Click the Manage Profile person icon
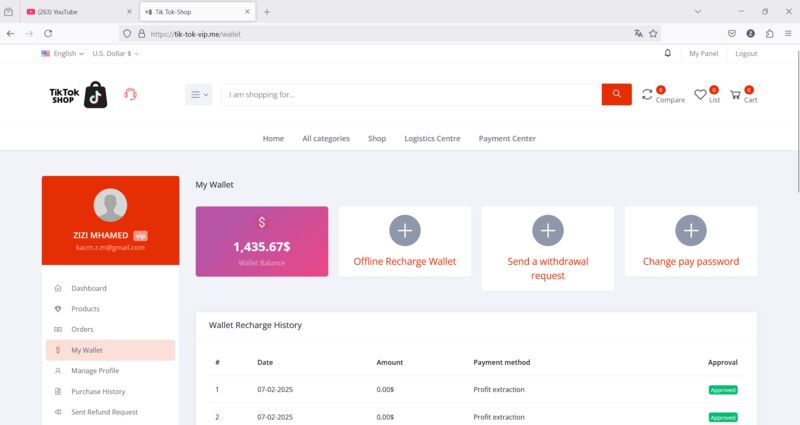 click(x=58, y=371)
